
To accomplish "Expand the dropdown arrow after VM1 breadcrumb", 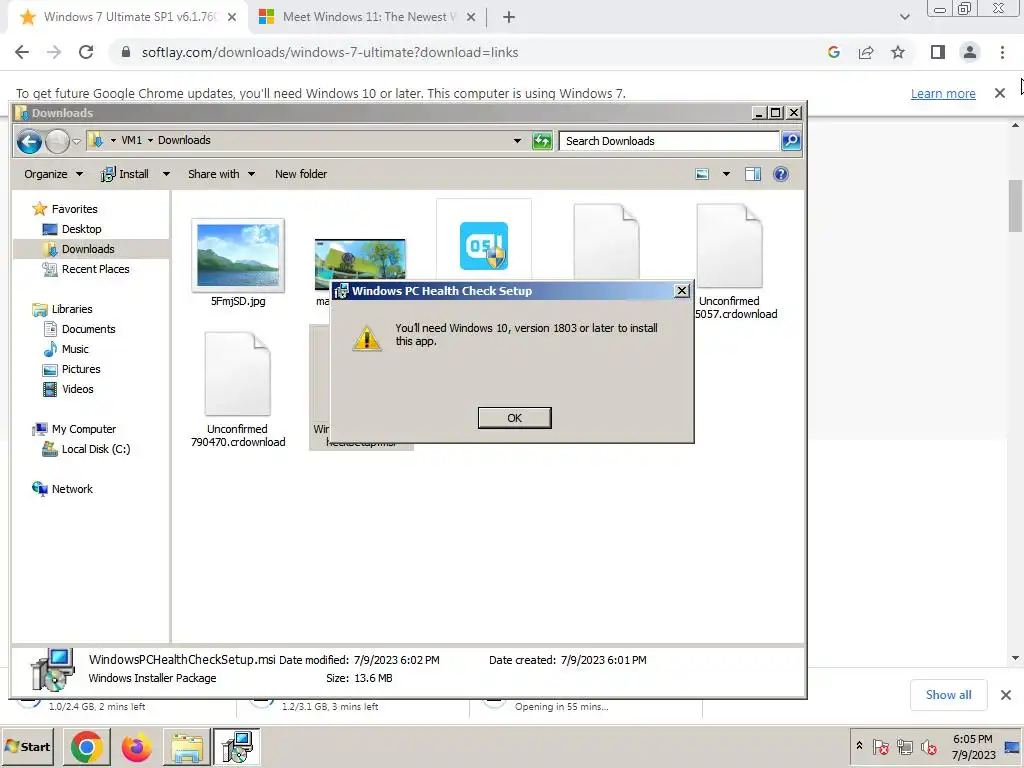I will [x=150, y=140].
